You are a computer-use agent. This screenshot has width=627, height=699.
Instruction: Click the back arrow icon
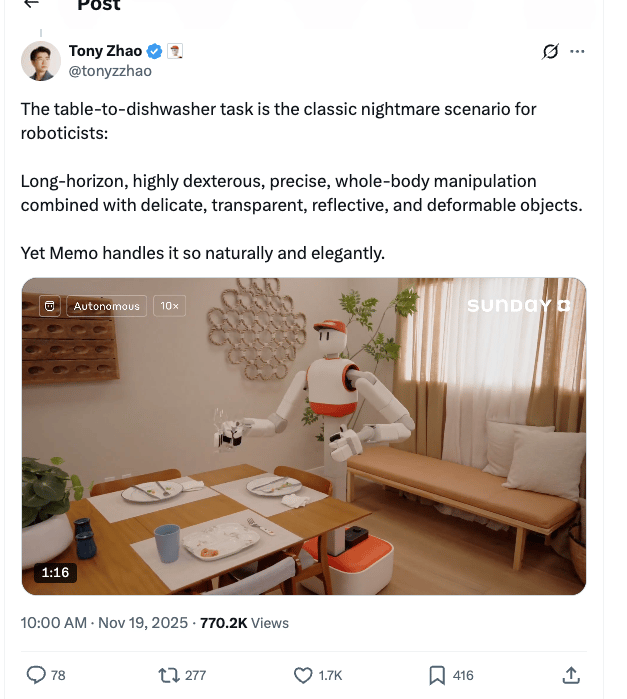[31, 4]
